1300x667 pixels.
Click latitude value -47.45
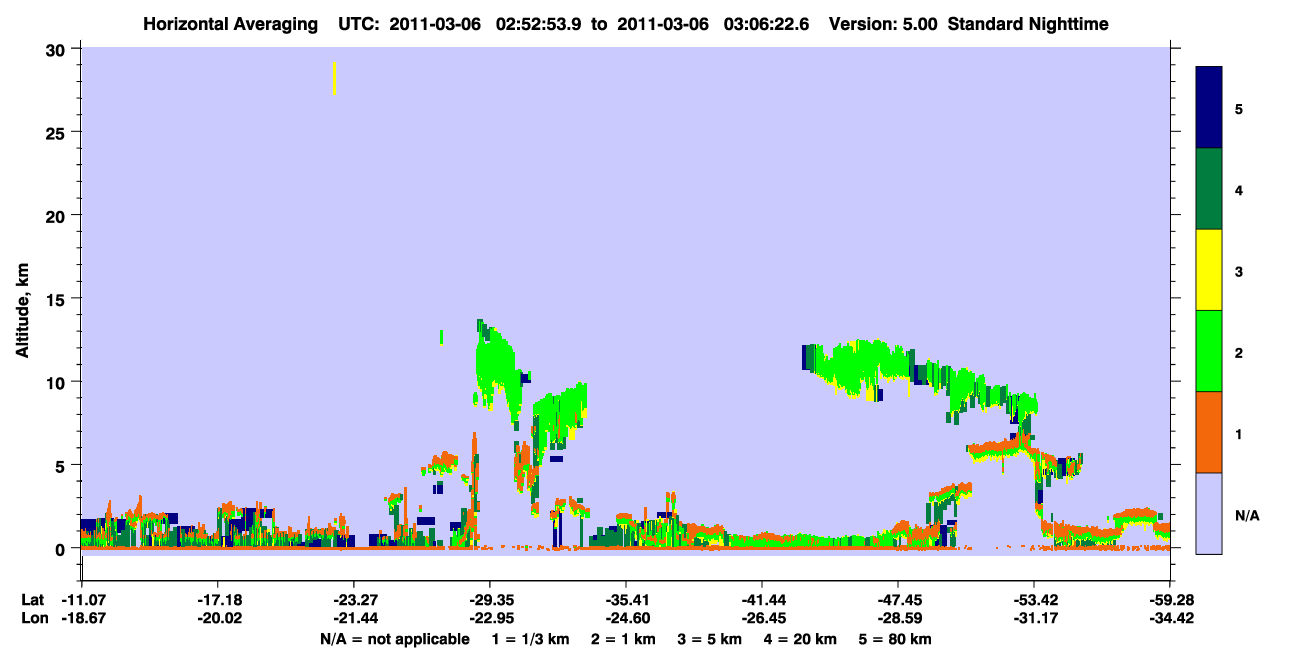click(897, 600)
